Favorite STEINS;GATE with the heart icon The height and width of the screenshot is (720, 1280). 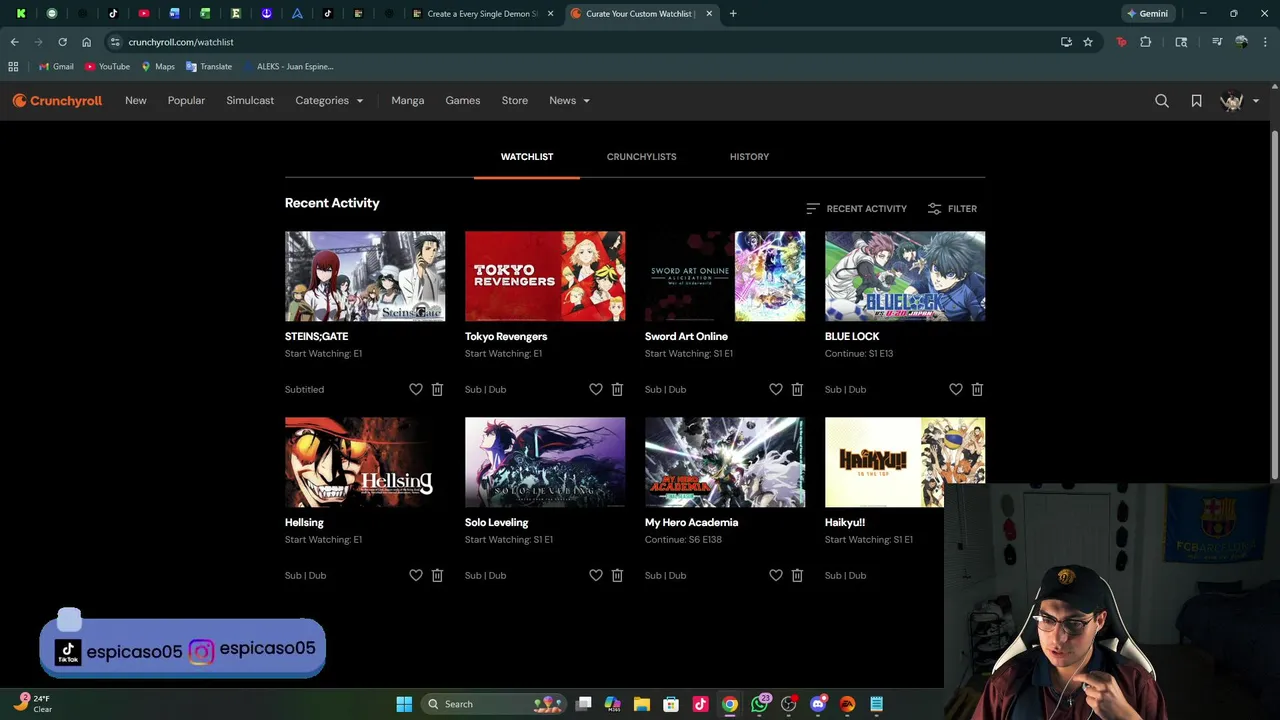point(416,389)
